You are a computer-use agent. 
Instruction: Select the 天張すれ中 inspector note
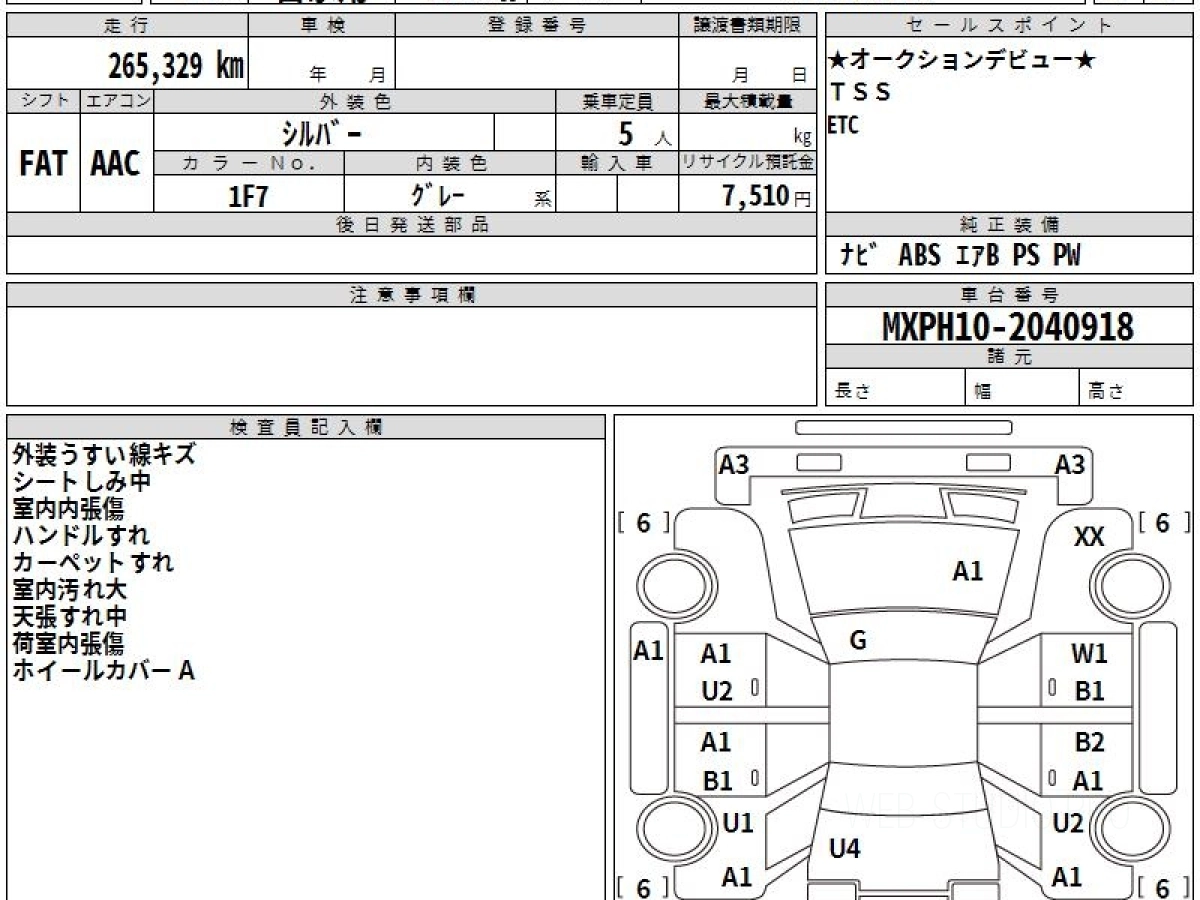click(69, 616)
